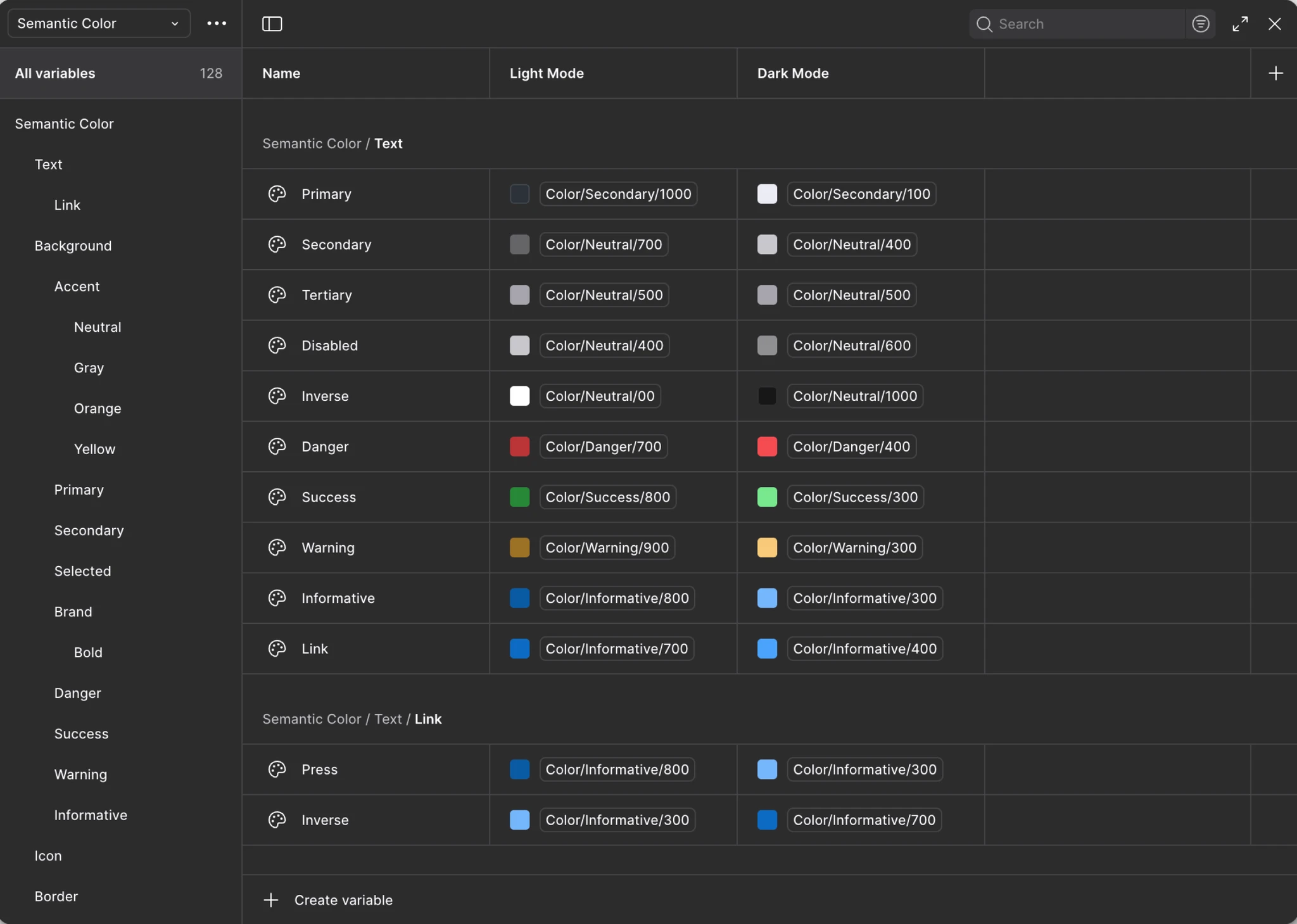Click the Color/Secondary/1000 alias chip
This screenshot has width=1297, height=924.
click(618, 194)
